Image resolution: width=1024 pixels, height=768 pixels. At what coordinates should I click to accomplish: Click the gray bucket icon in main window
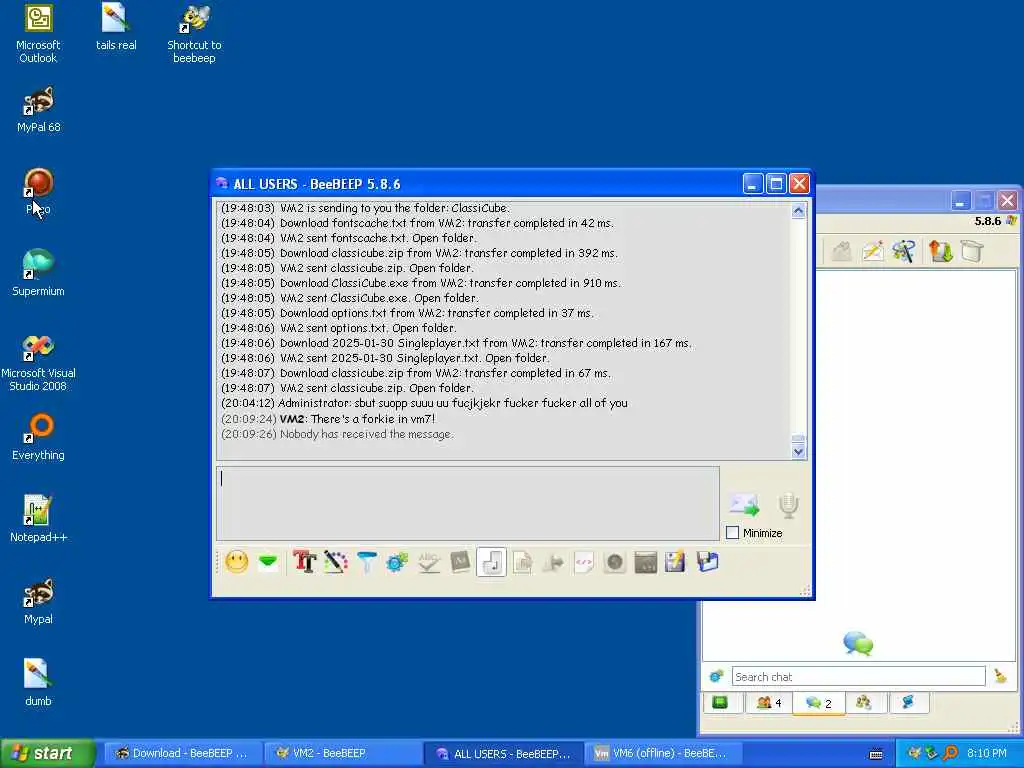pyautogui.click(x=972, y=251)
